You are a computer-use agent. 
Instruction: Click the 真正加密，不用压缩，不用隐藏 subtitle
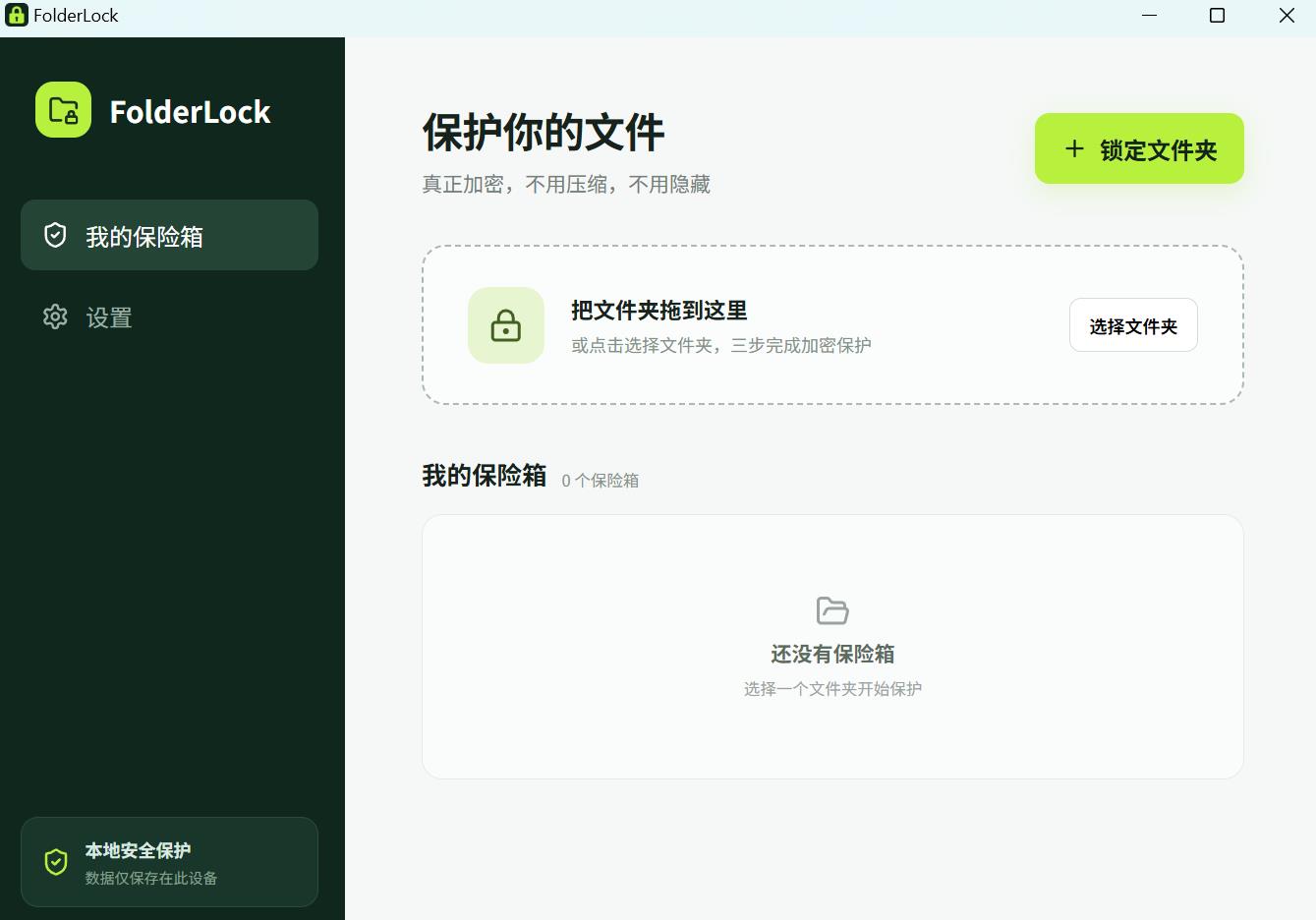(x=566, y=185)
